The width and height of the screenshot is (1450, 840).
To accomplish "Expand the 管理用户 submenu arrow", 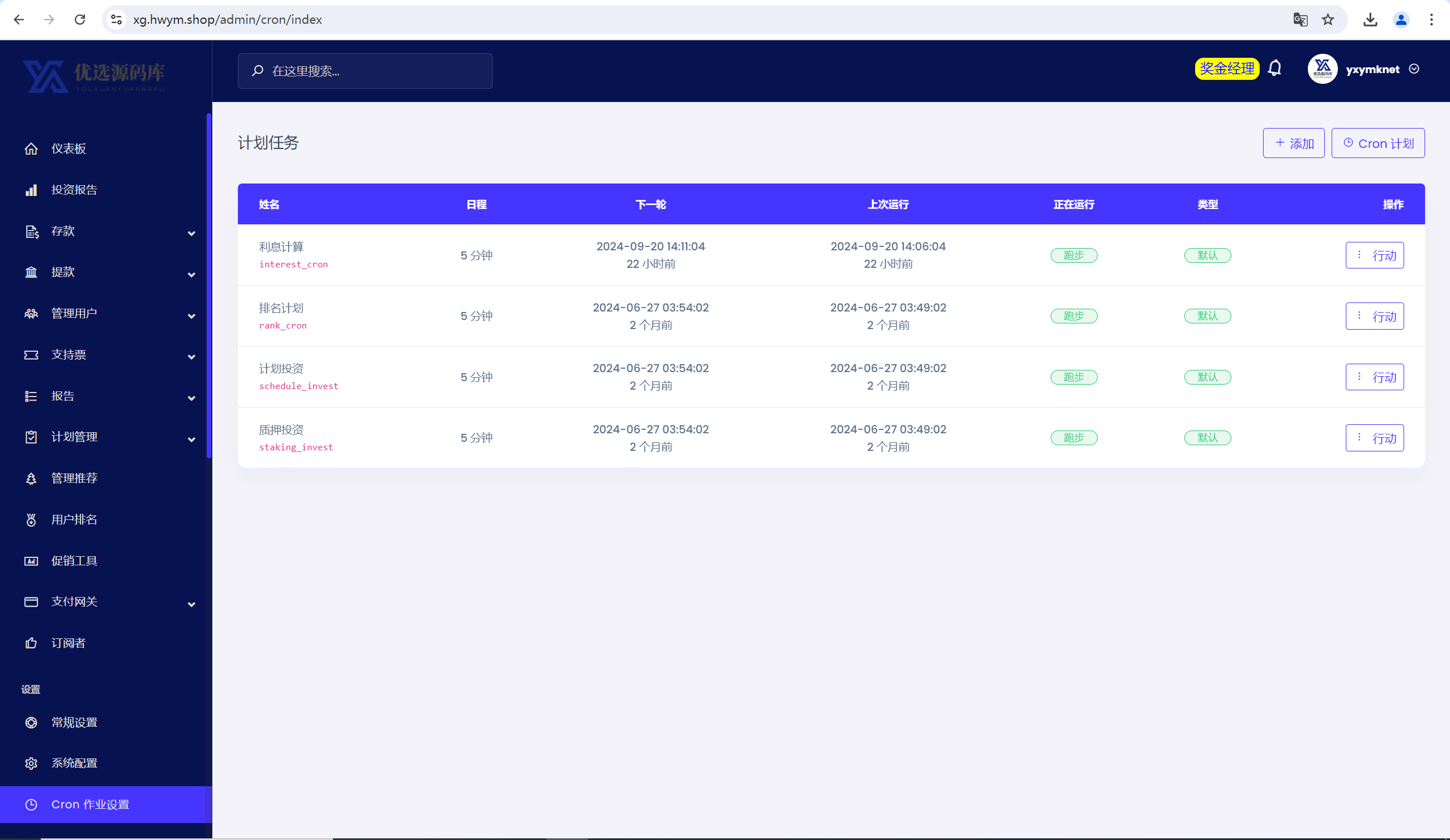I will point(191,316).
